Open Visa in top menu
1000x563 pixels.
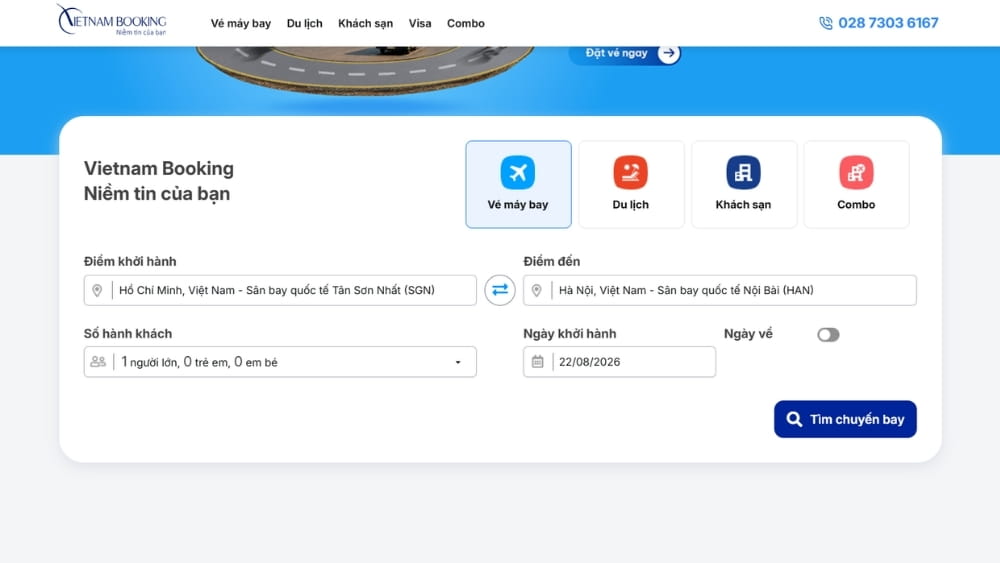[x=420, y=24]
